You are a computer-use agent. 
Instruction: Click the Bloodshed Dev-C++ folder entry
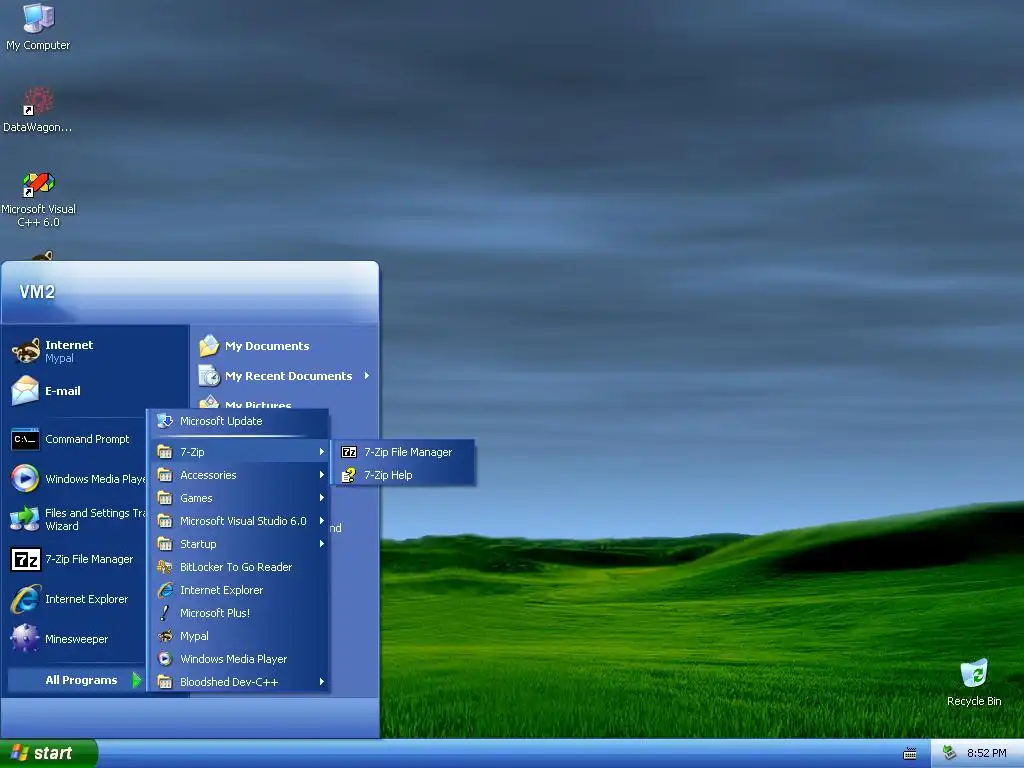[x=240, y=681]
